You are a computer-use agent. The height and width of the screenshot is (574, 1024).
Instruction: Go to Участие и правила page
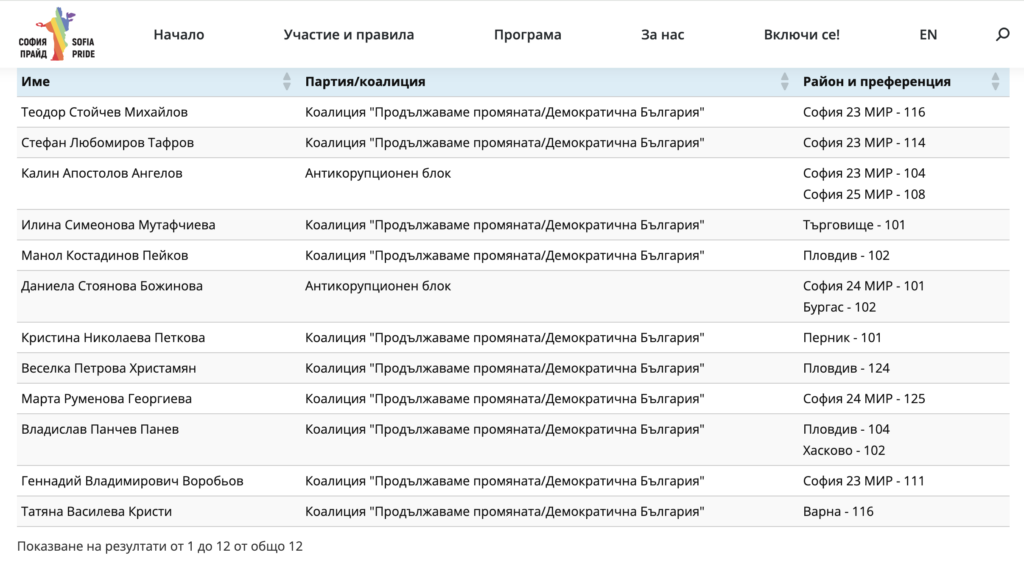[x=348, y=35]
